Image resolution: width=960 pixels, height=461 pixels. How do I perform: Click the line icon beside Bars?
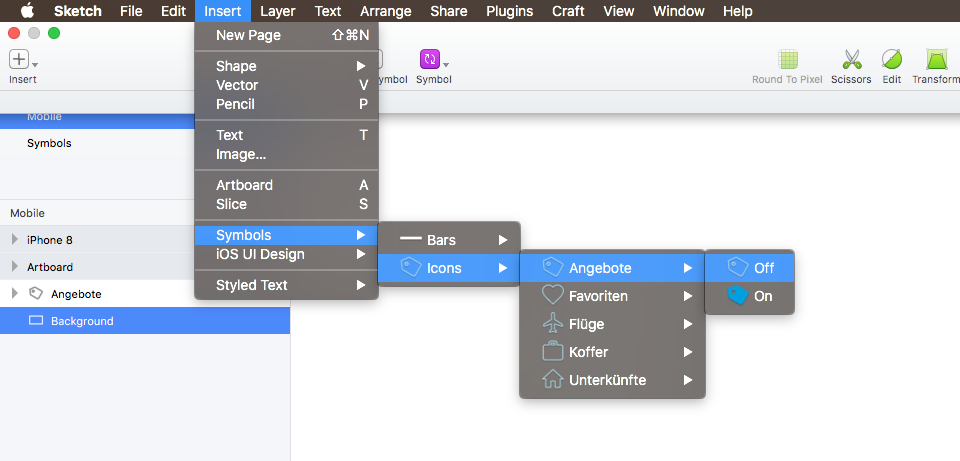411,239
